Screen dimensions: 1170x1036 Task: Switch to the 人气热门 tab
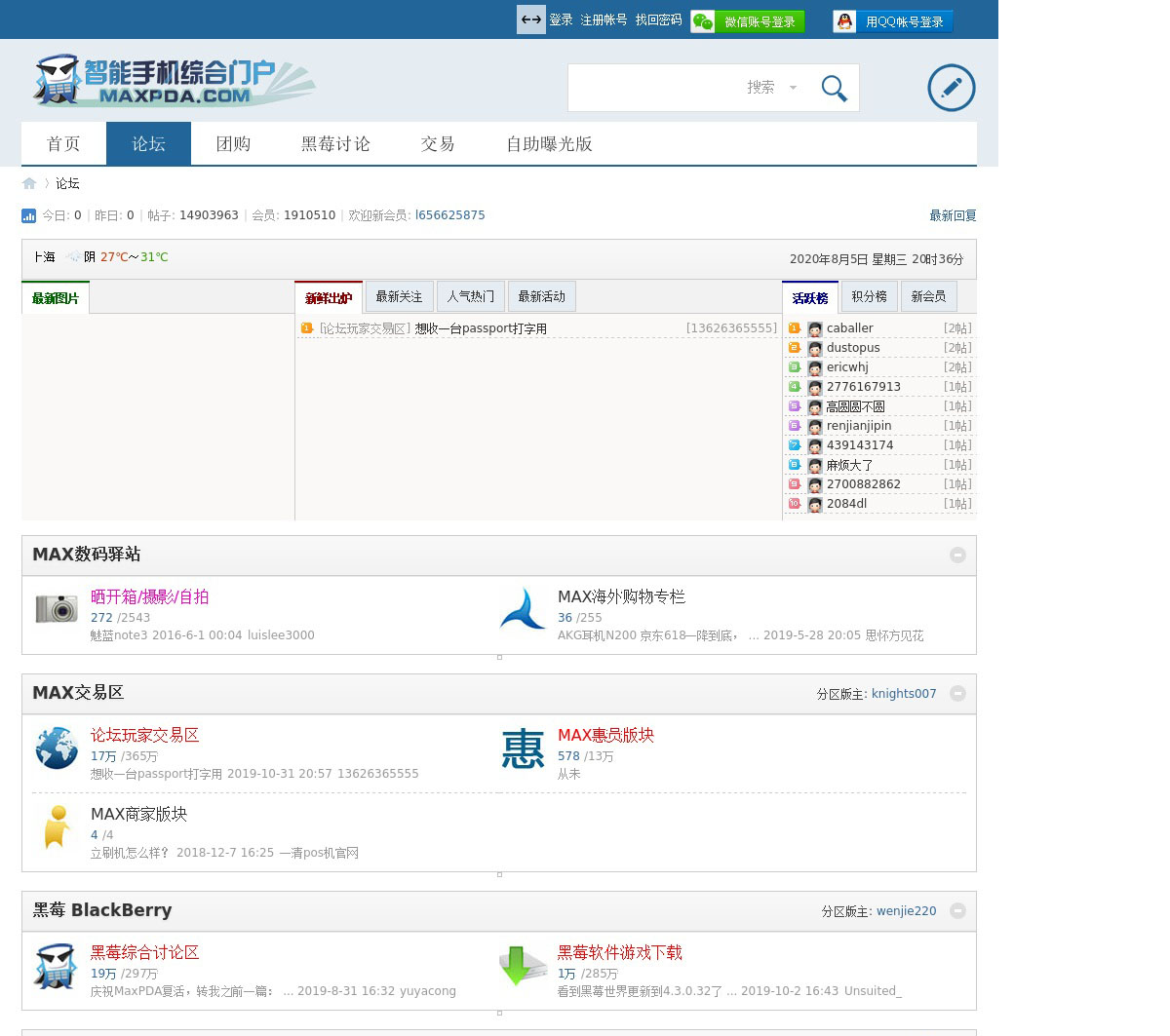(470, 296)
